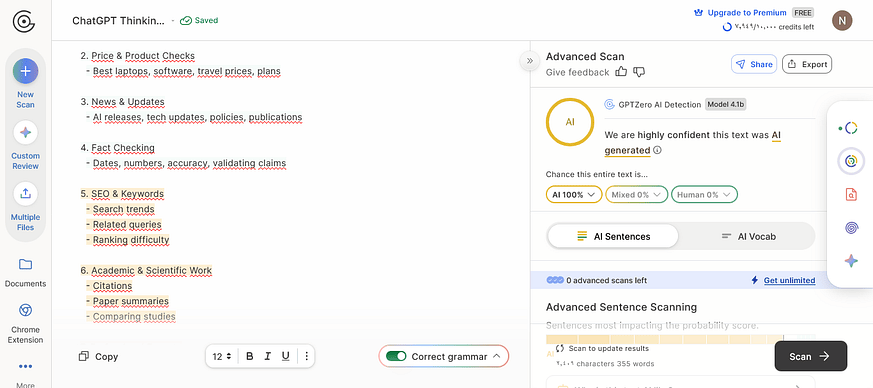Change the font size 12 stepper
The height and width of the screenshot is (388, 873).
point(222,356)
